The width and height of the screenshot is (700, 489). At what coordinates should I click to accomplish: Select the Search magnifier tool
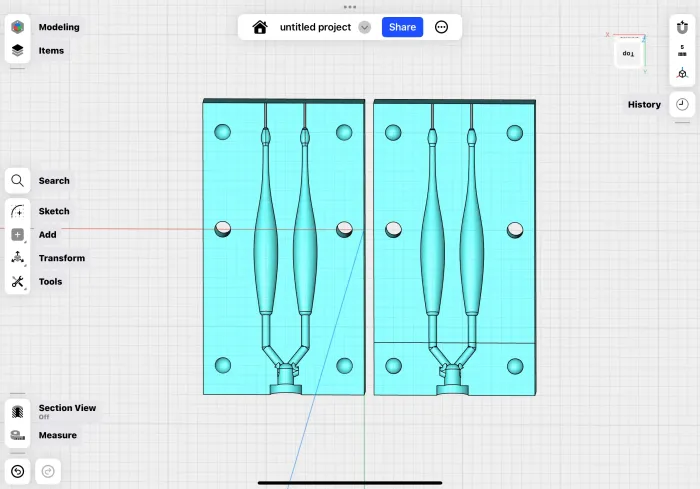pyautogui.click(x=17, y=181)
